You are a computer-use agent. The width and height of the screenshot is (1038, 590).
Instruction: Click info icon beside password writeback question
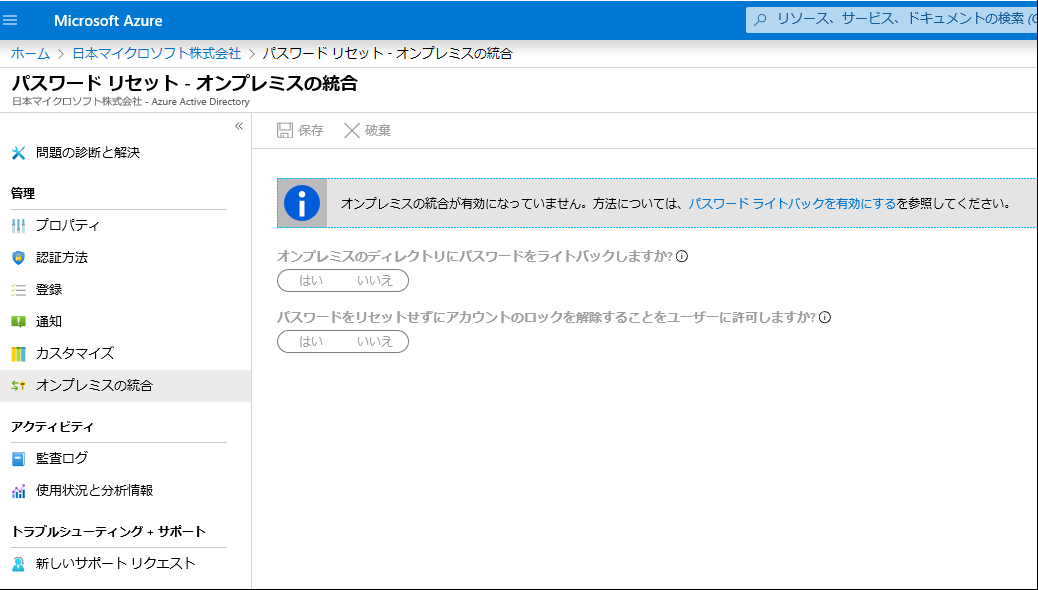[682, 256]
